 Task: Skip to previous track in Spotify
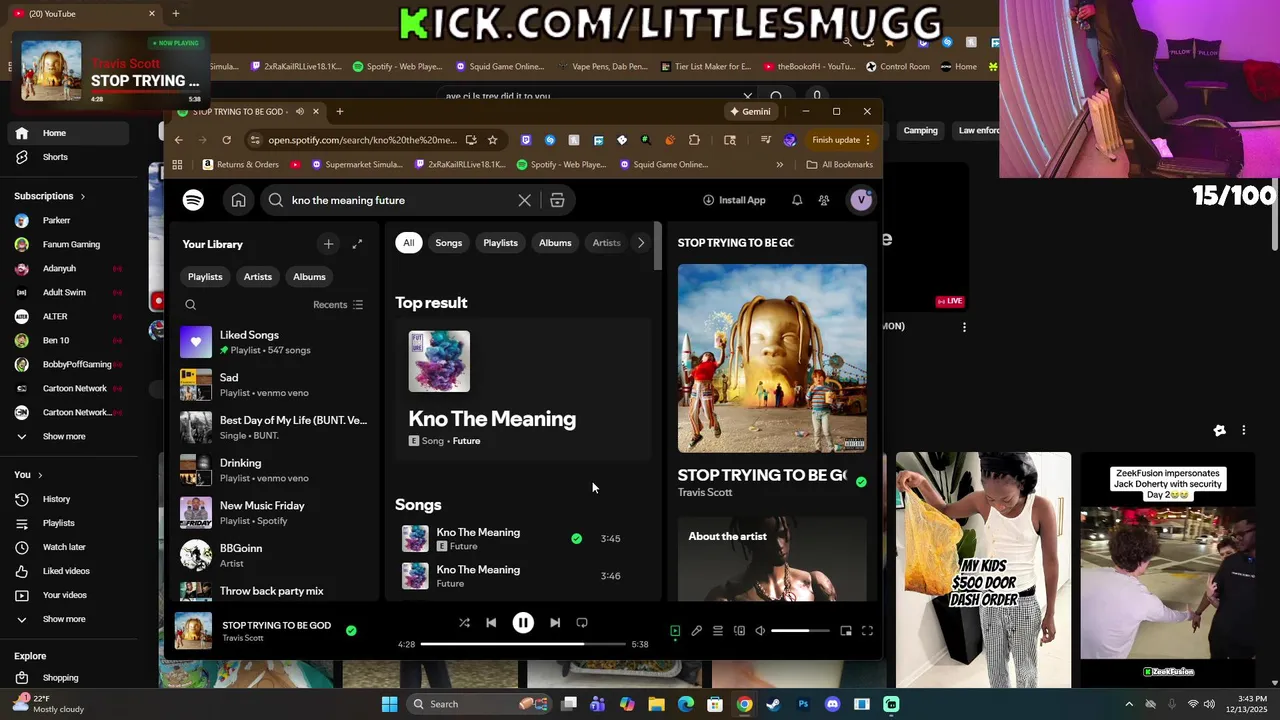[491, 622]
